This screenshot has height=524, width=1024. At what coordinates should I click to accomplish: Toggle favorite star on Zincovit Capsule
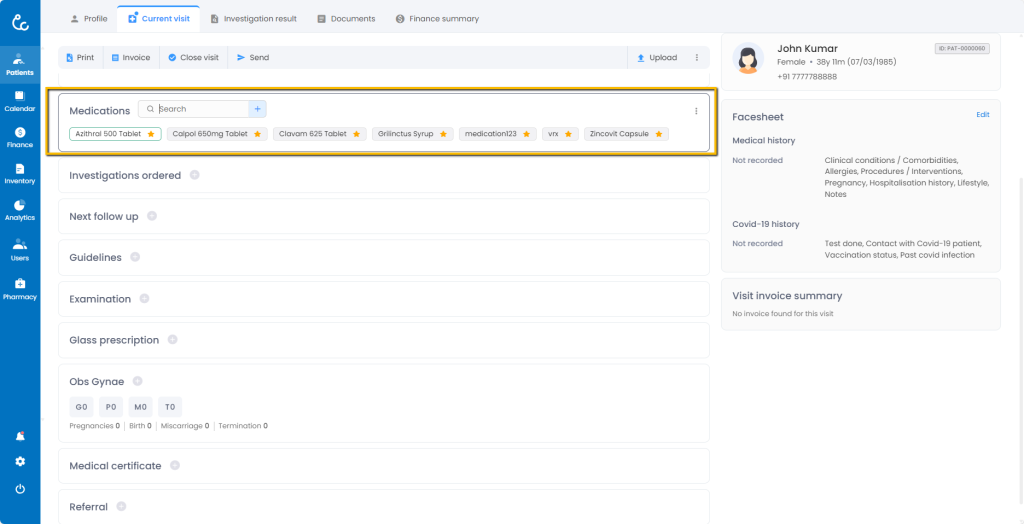pyautogui.click(x=659, y=134)
